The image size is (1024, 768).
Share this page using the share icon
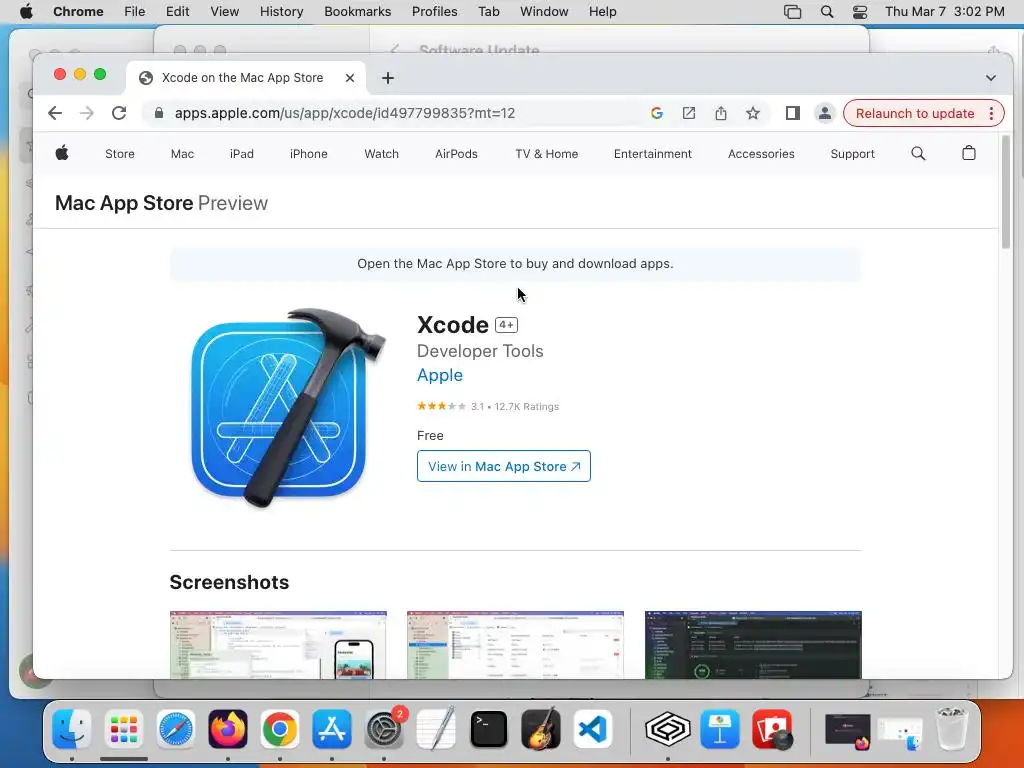point(720,113)
